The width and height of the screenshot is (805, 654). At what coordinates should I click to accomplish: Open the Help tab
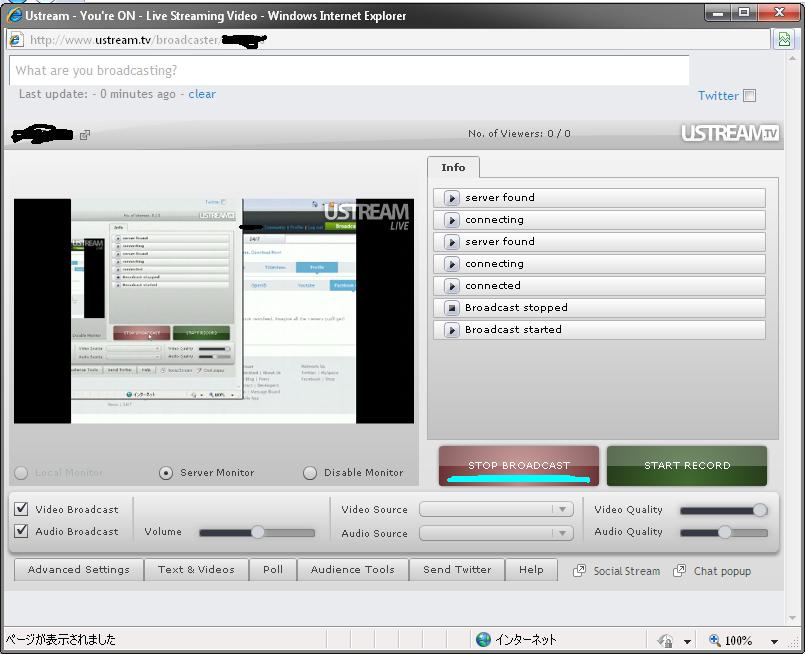tap(531, 570)
